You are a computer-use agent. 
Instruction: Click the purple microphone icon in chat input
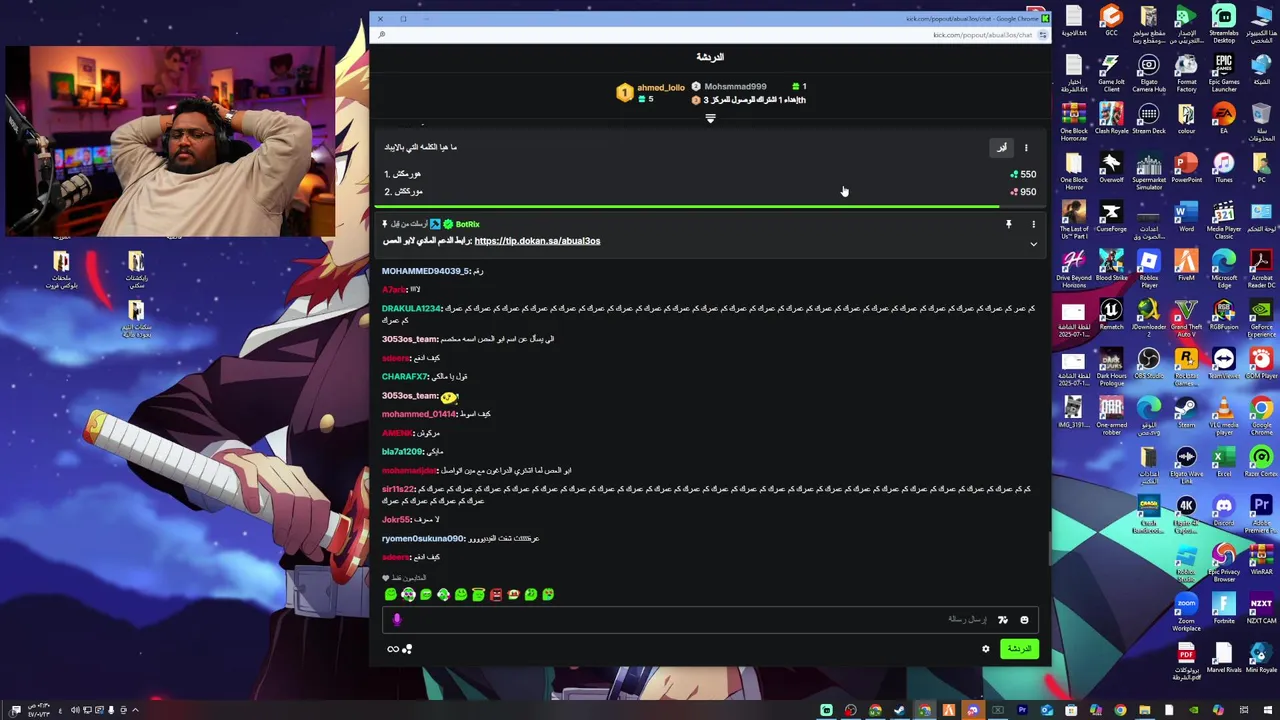[397, 620]
